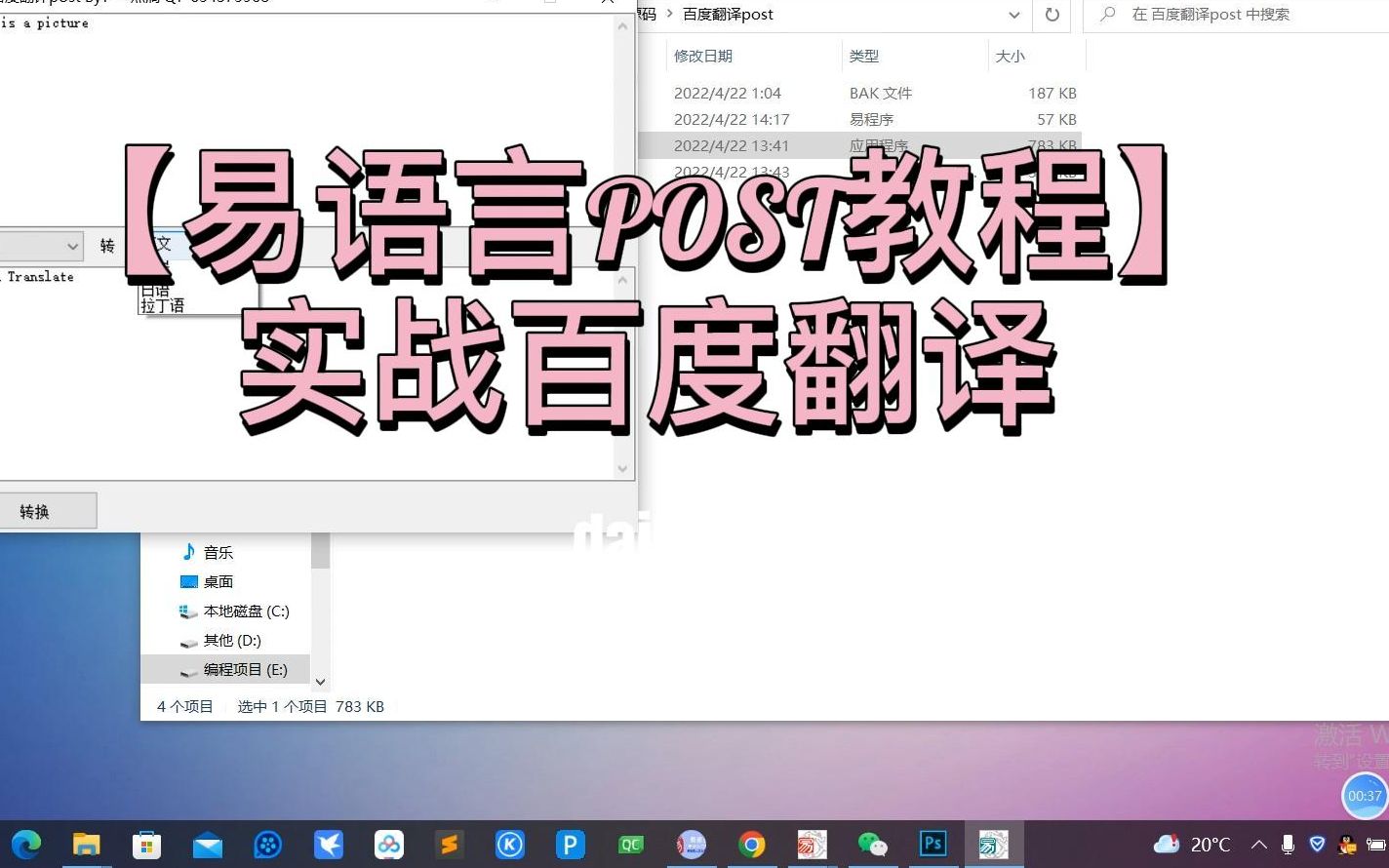
Task: Open weather widget showing 20°C
Action: 1192,845
